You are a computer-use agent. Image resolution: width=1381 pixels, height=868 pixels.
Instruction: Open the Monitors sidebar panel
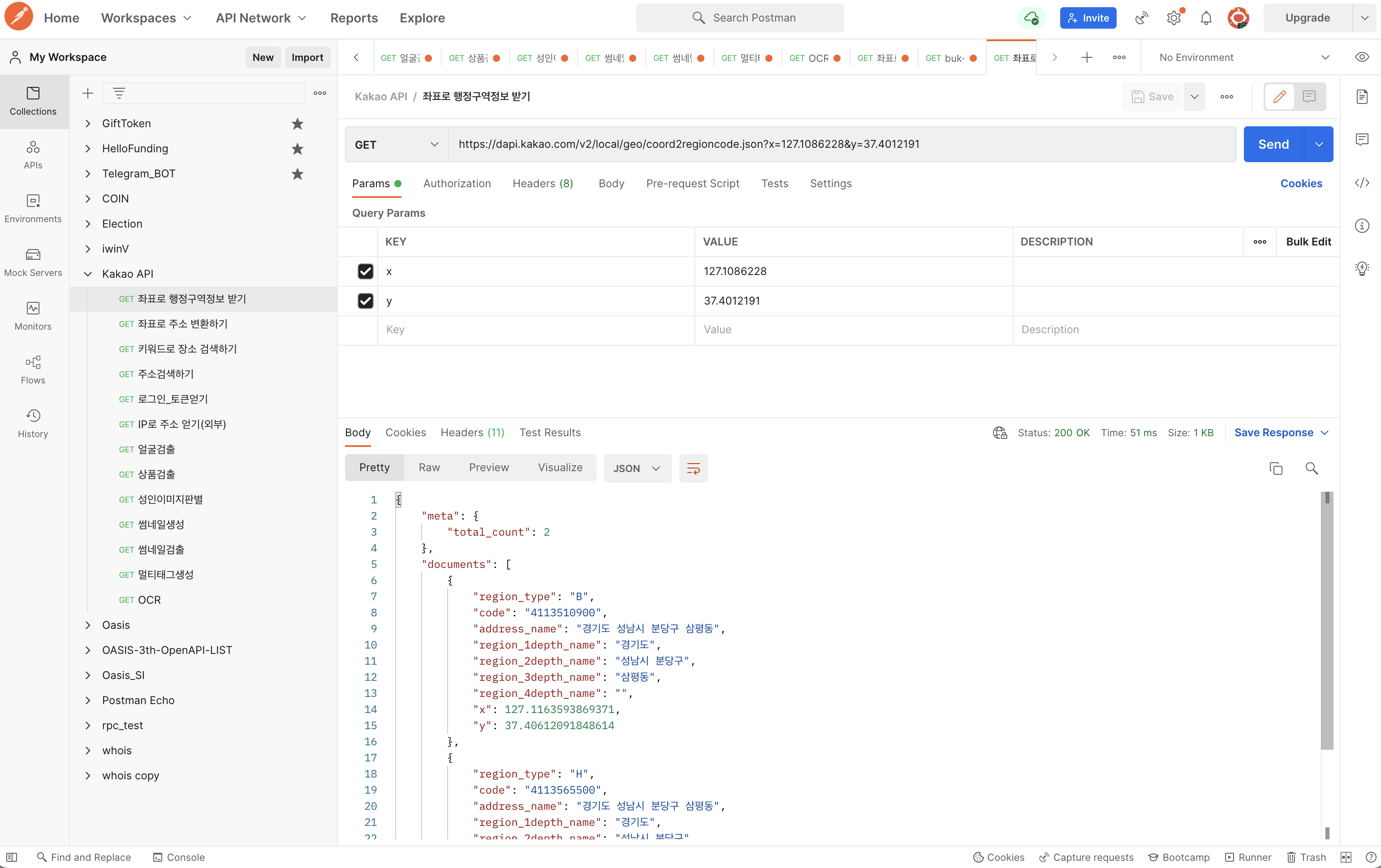33,316
